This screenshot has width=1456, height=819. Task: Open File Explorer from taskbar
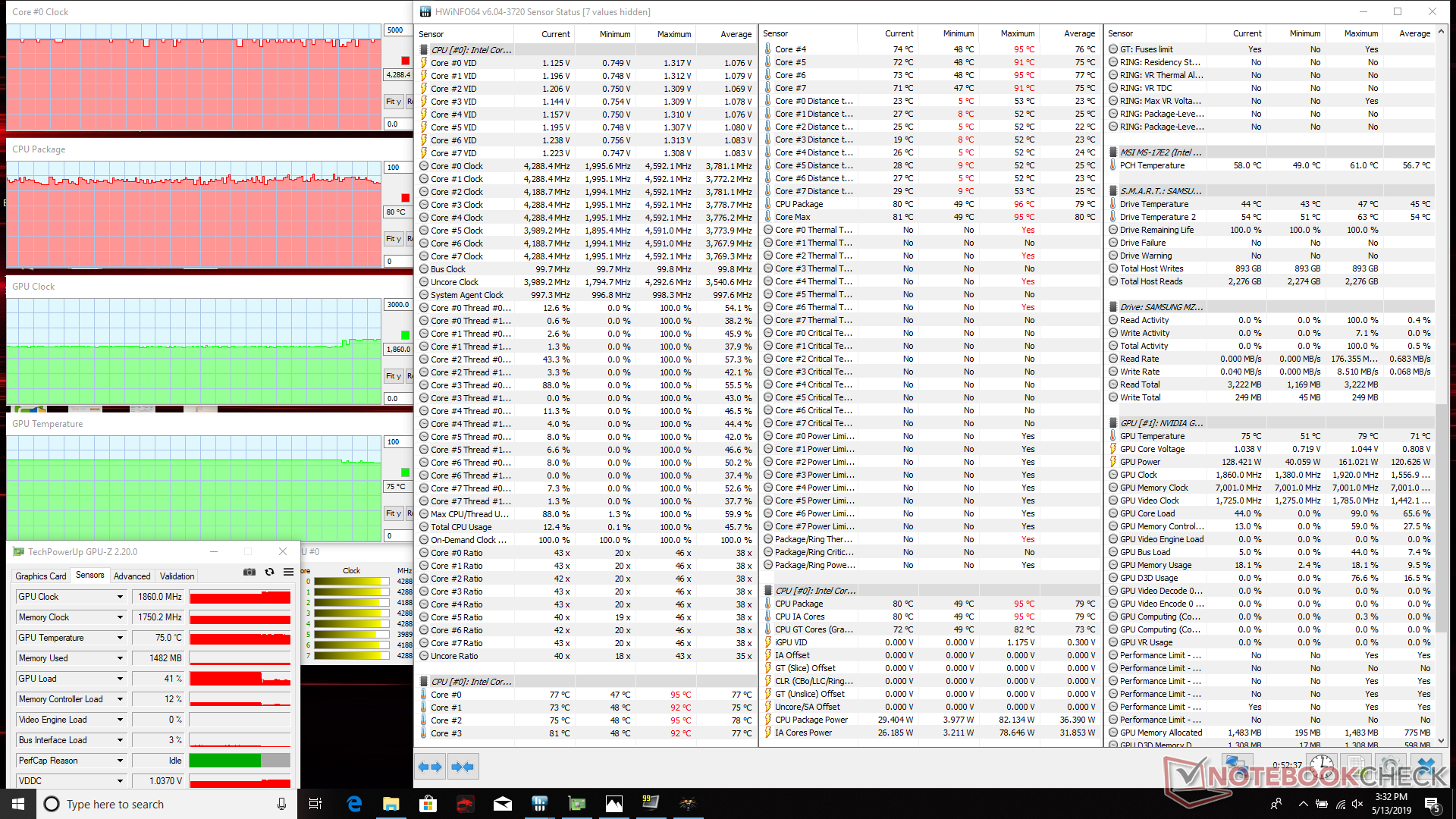click(391, 804)
